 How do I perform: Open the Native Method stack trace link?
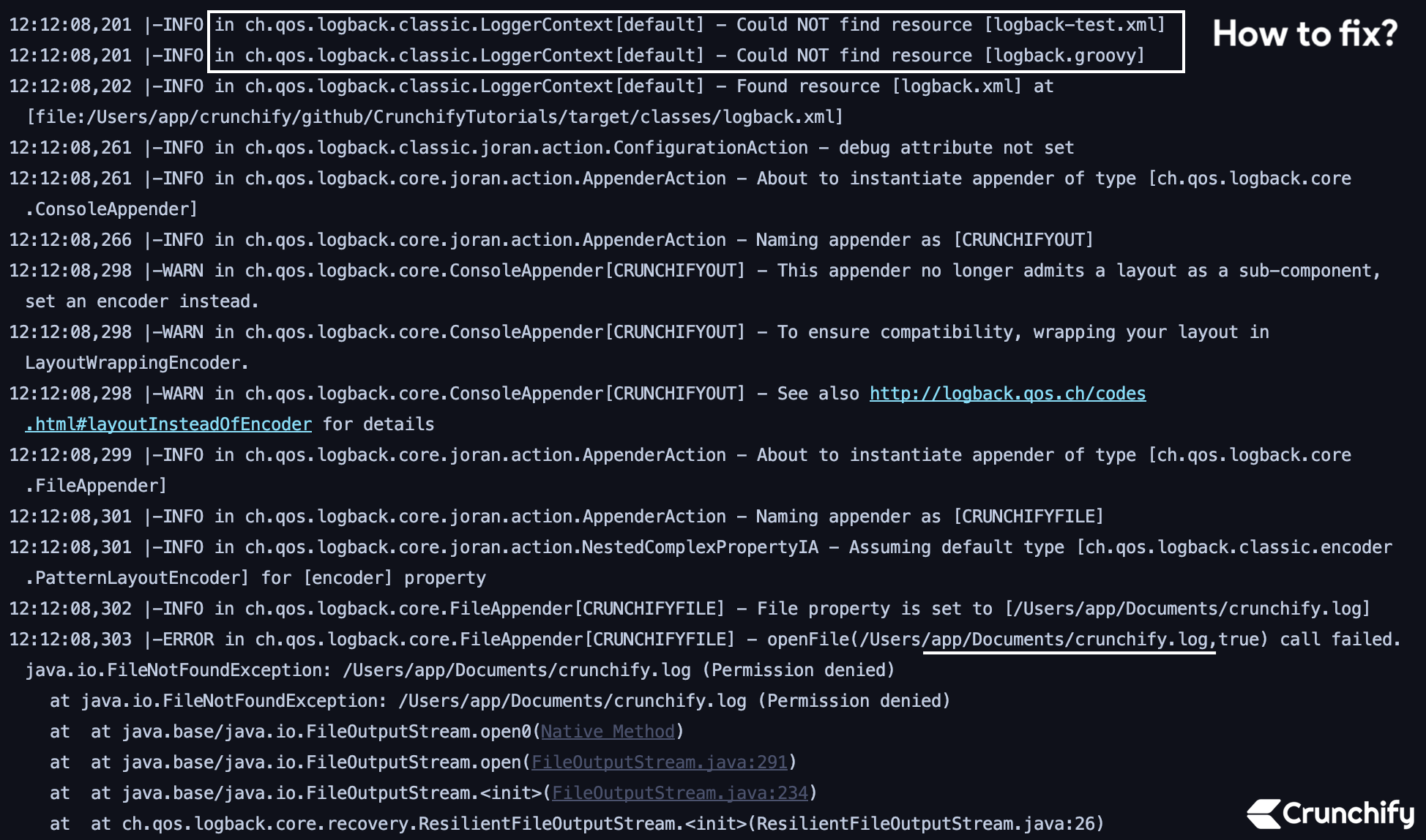click(x=608, y=731)
